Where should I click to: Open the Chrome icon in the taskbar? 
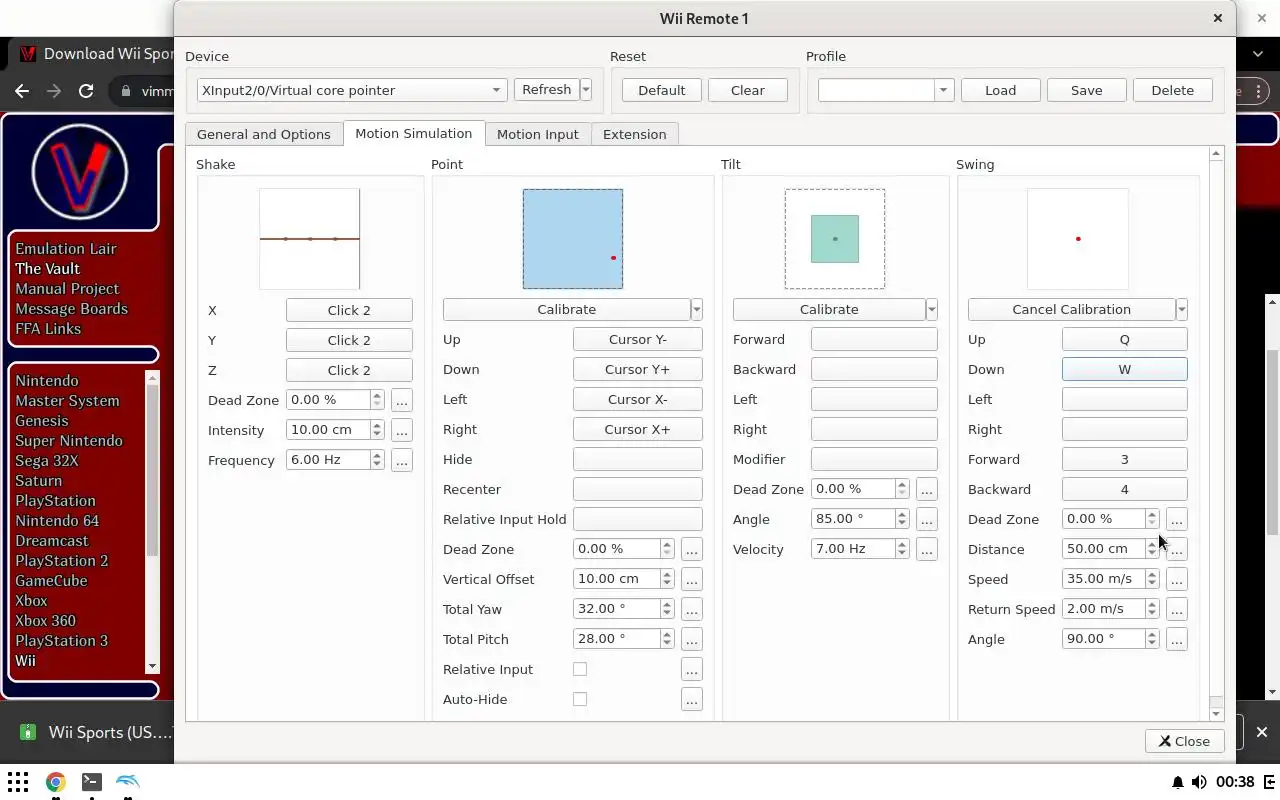point(55,782)
